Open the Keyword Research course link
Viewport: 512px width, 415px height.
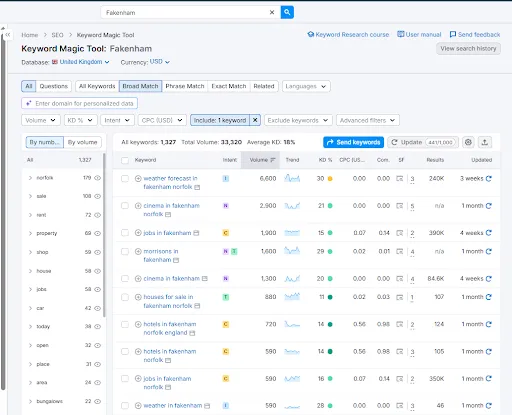(x=352, y=35)
